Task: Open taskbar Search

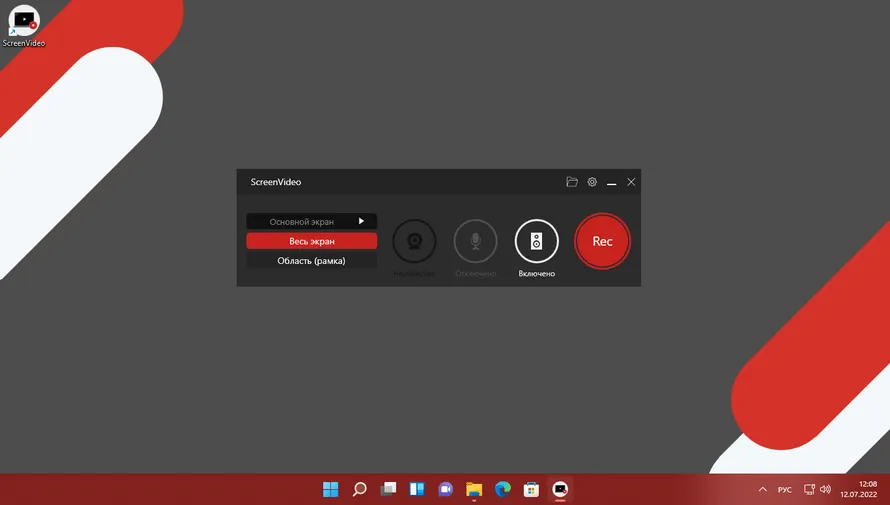Action: click(359, 489)
